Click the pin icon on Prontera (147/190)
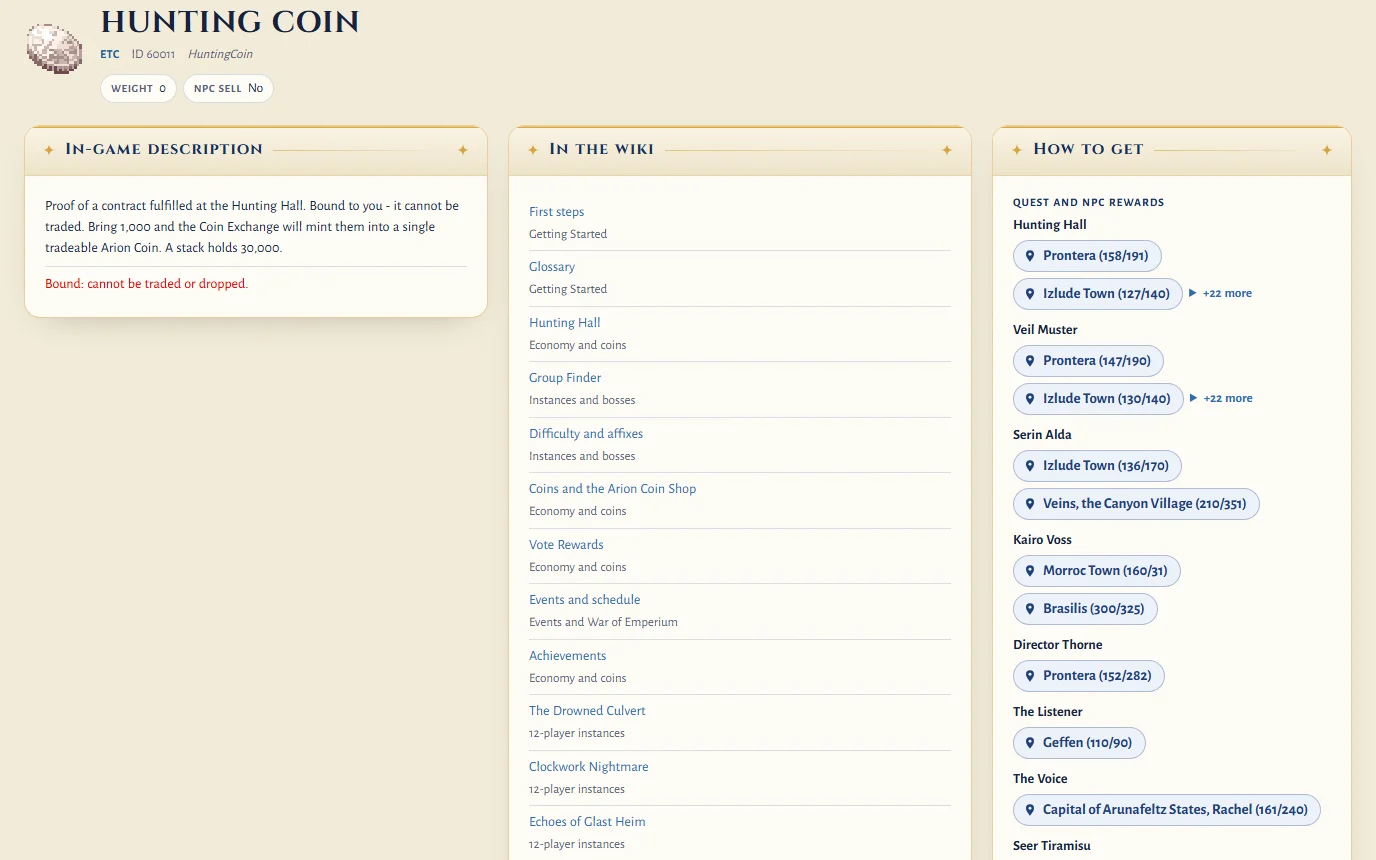Viewport: 1376px width, 860px height. (1030, 361)
